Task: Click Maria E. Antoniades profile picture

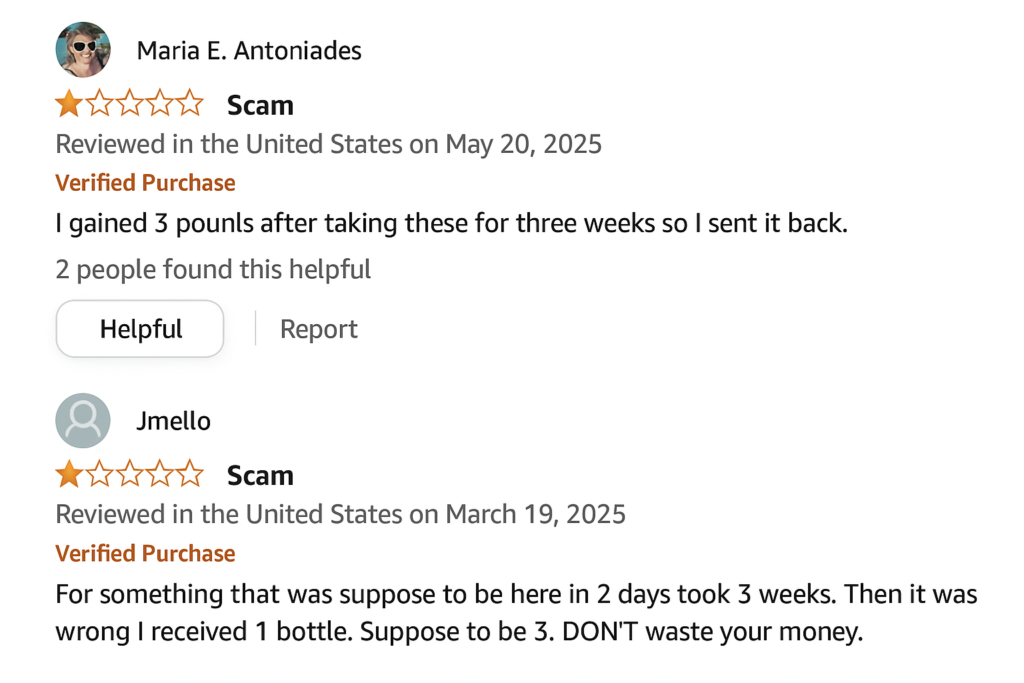Action: click(83, 50)
